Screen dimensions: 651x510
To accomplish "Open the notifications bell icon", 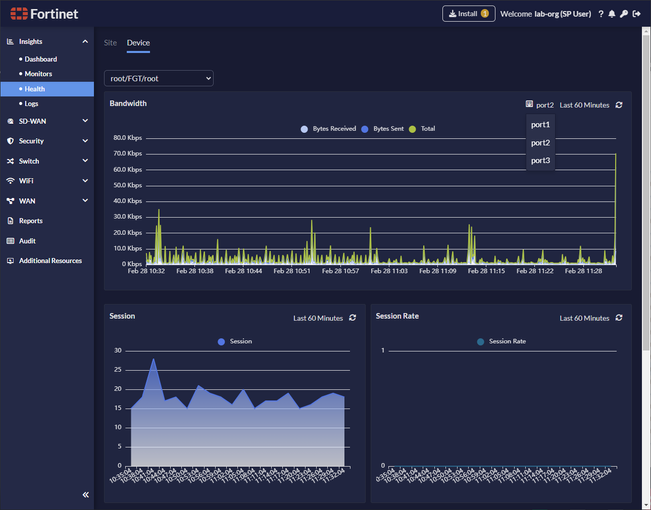I will (x=612, y=14).
